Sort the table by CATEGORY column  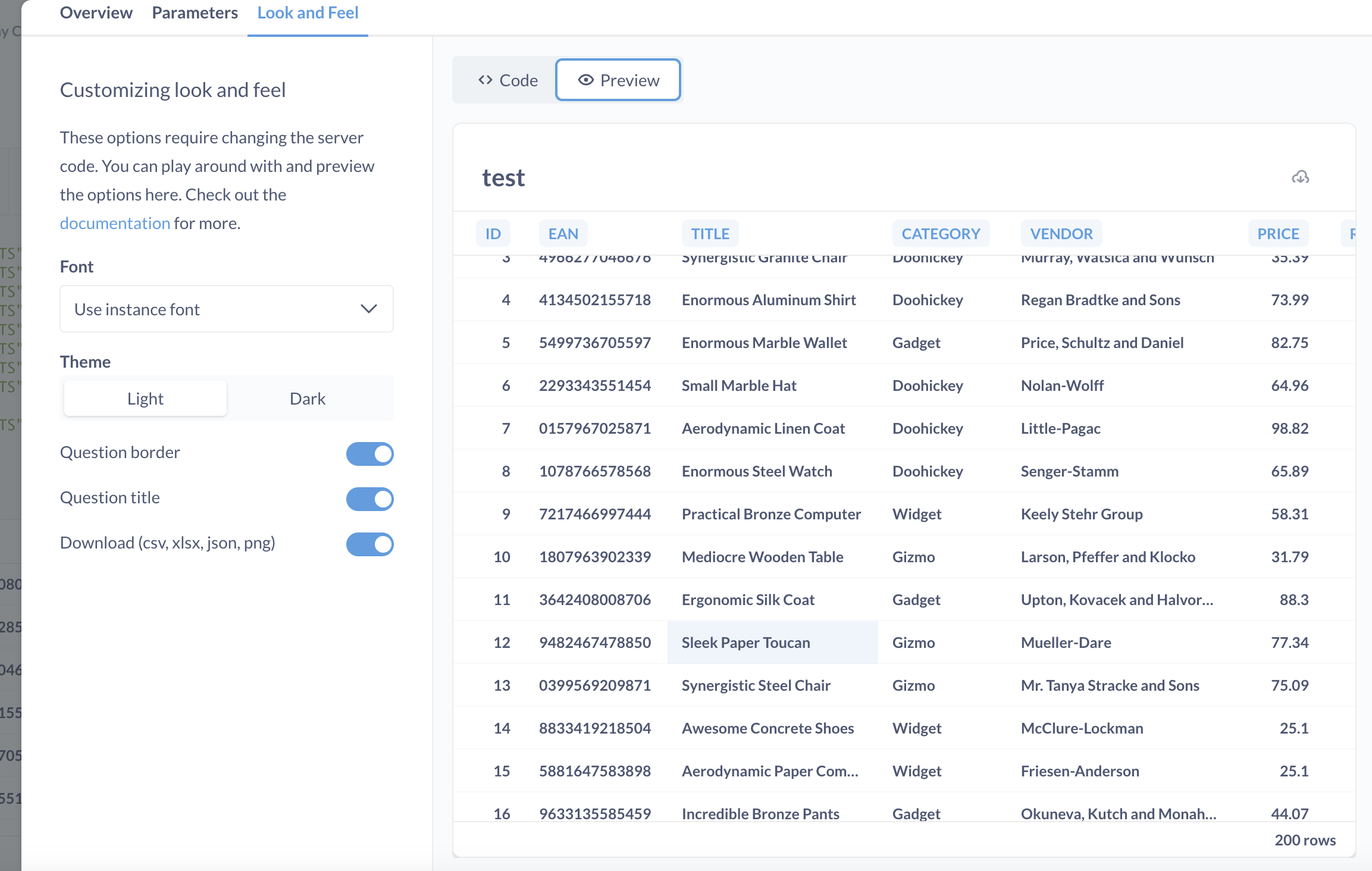click(941, 233)
